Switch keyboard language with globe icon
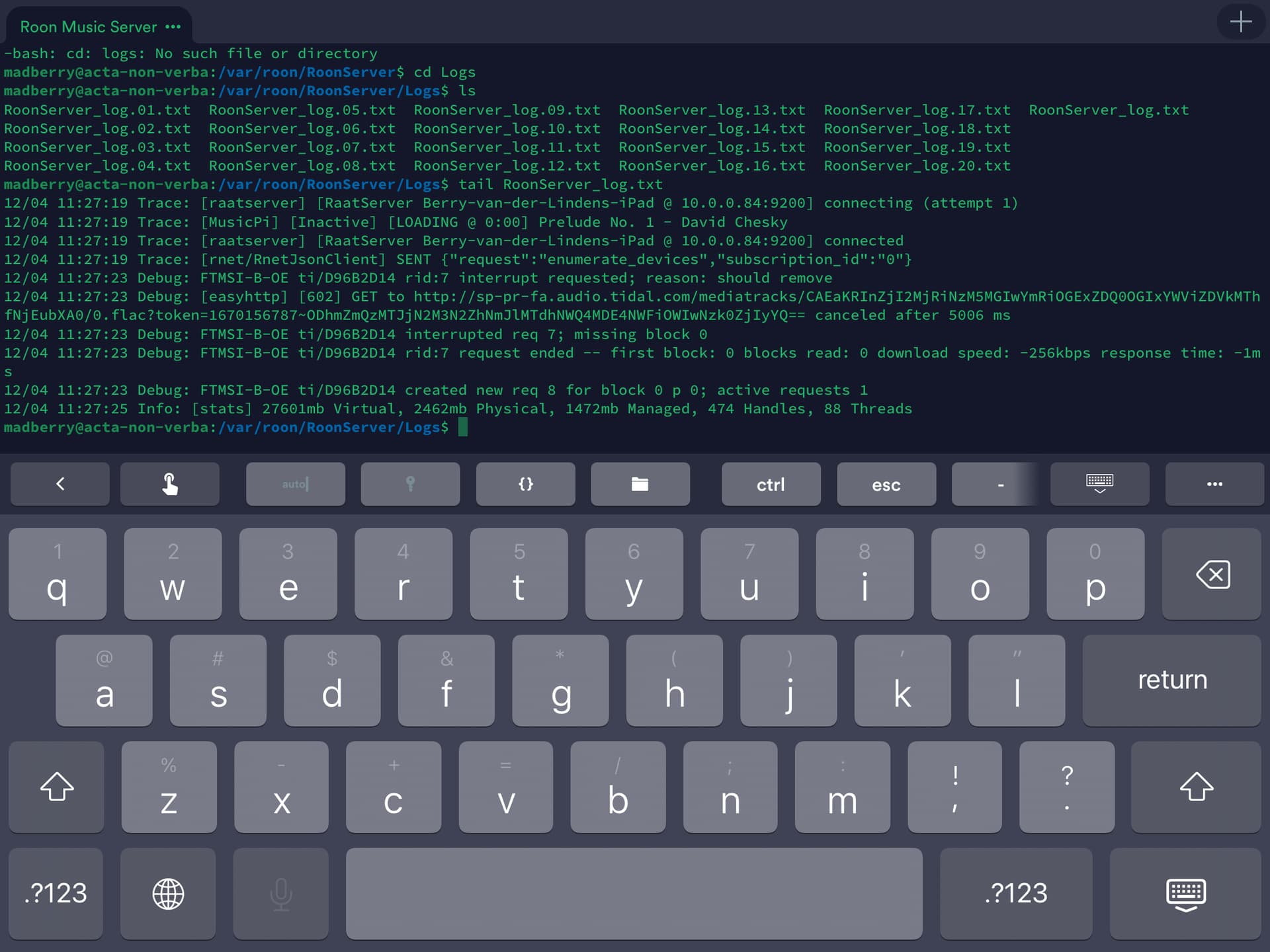 pyautogui.click(x=168, y=894)
